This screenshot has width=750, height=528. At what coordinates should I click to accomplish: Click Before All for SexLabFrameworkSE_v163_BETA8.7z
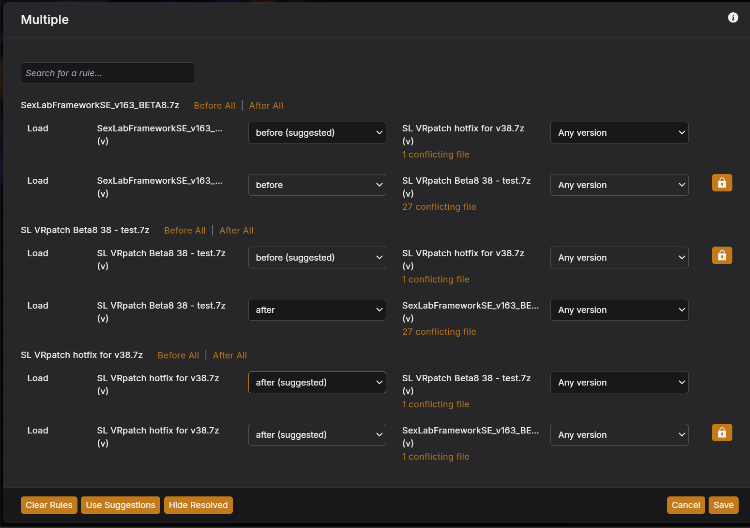click(x=214, y=106)
